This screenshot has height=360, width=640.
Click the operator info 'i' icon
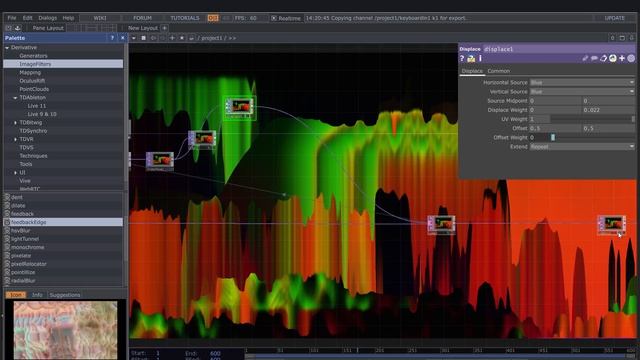point(480,58)
